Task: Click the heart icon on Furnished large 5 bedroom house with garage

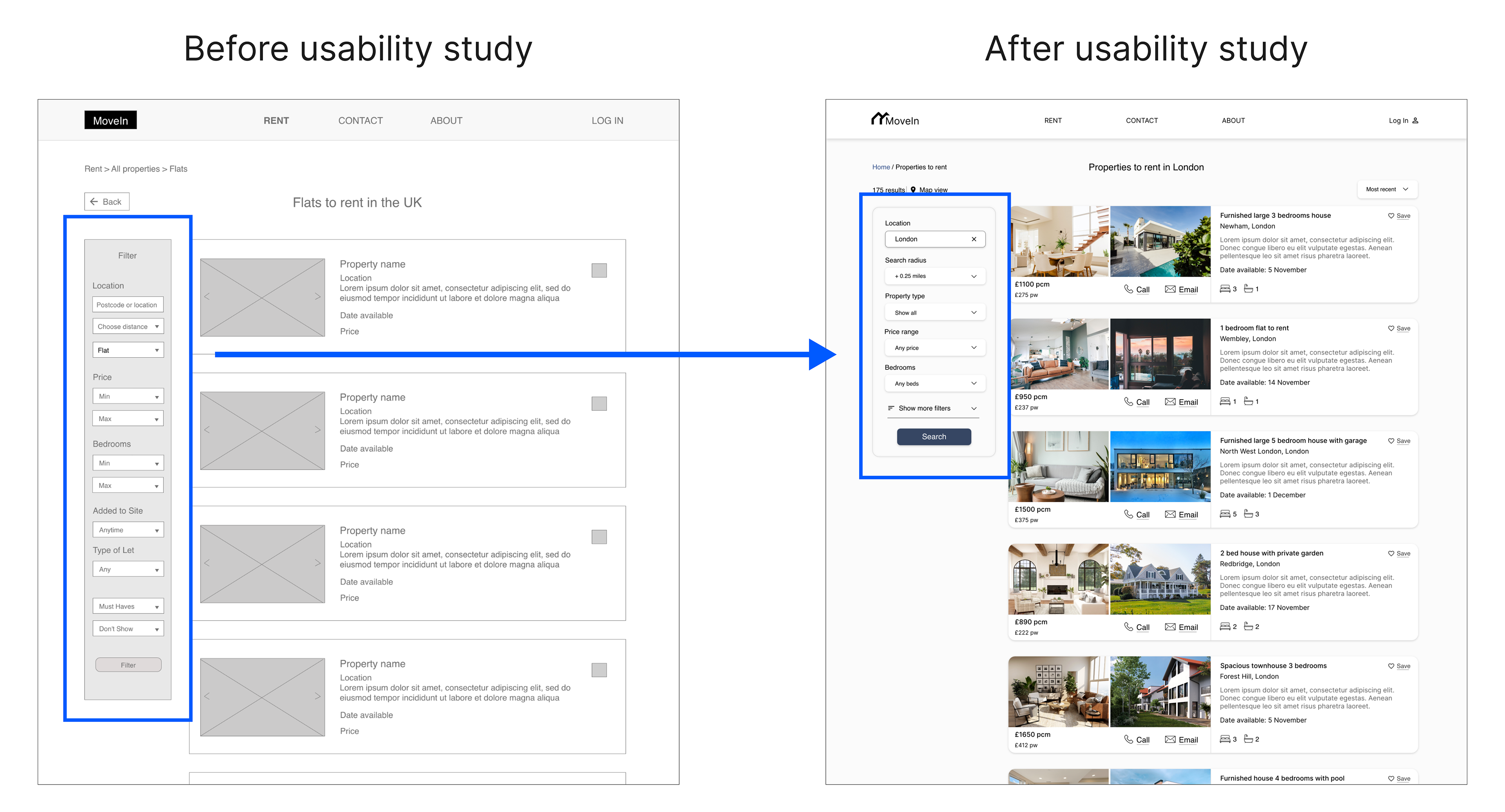Action: click(x=1391, y=441)
